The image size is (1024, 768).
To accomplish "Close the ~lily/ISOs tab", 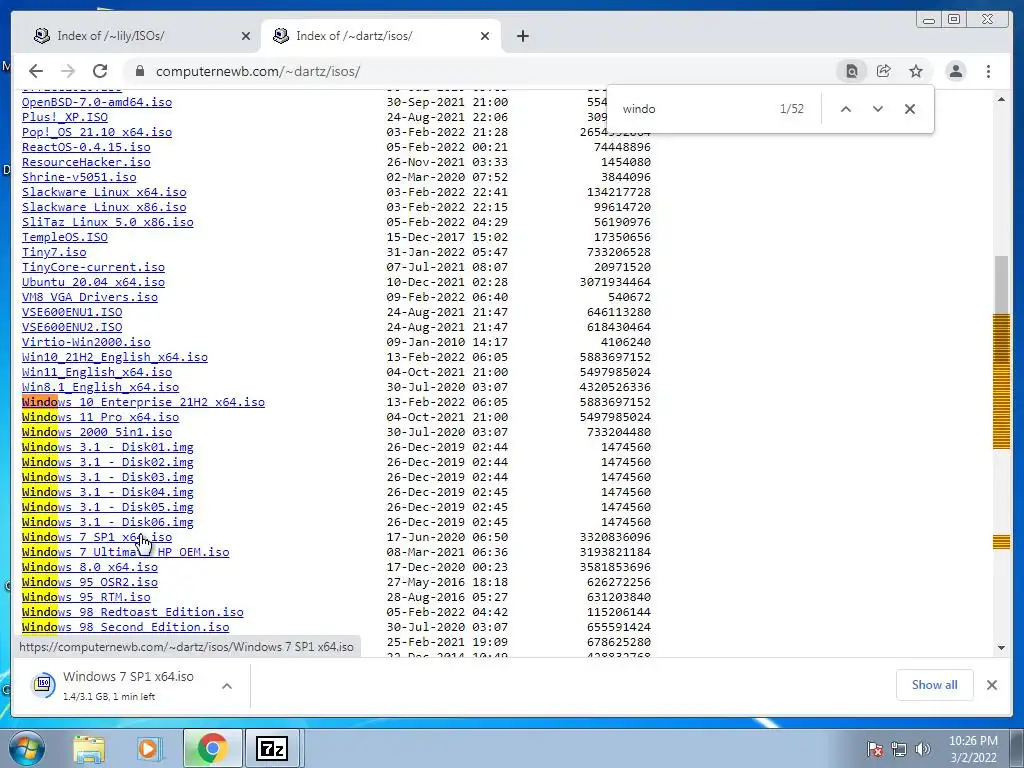I will point(246,37).
